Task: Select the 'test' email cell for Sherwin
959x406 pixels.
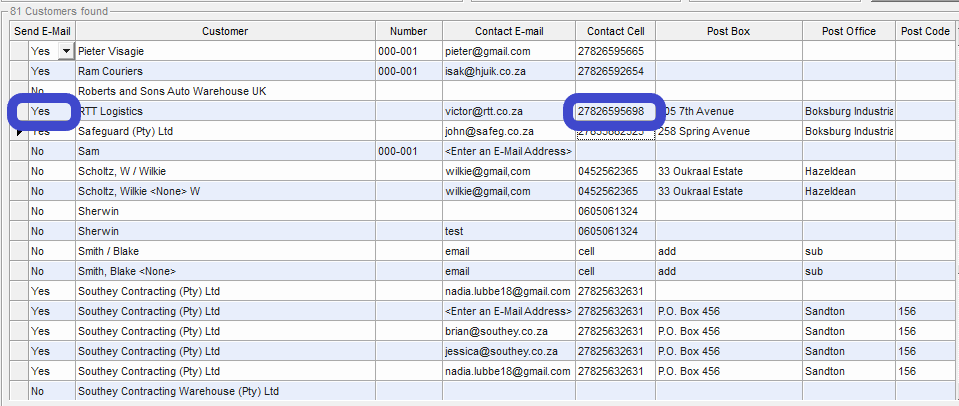Action: click(x=509, y=232)
